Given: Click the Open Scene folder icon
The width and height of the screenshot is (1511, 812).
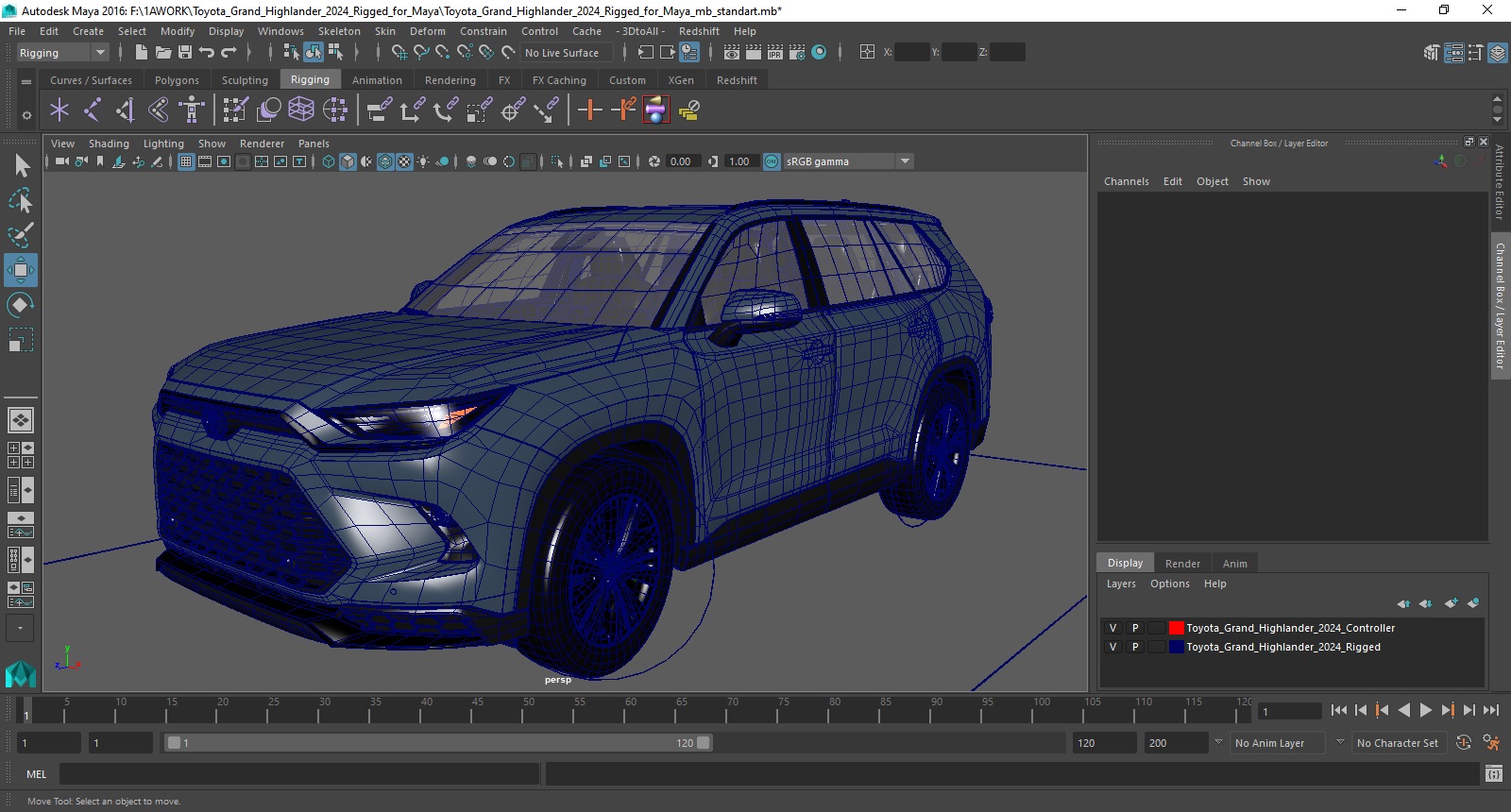Looking at the screenshot, I should pos(163,53).
